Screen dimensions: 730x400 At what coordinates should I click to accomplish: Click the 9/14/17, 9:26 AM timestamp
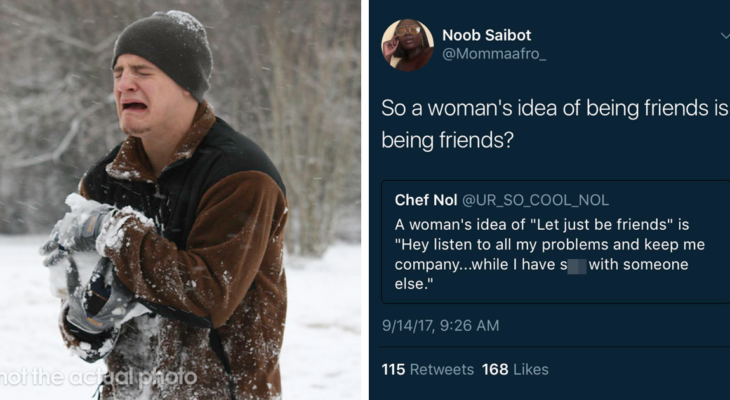click(x=440, y=325)
